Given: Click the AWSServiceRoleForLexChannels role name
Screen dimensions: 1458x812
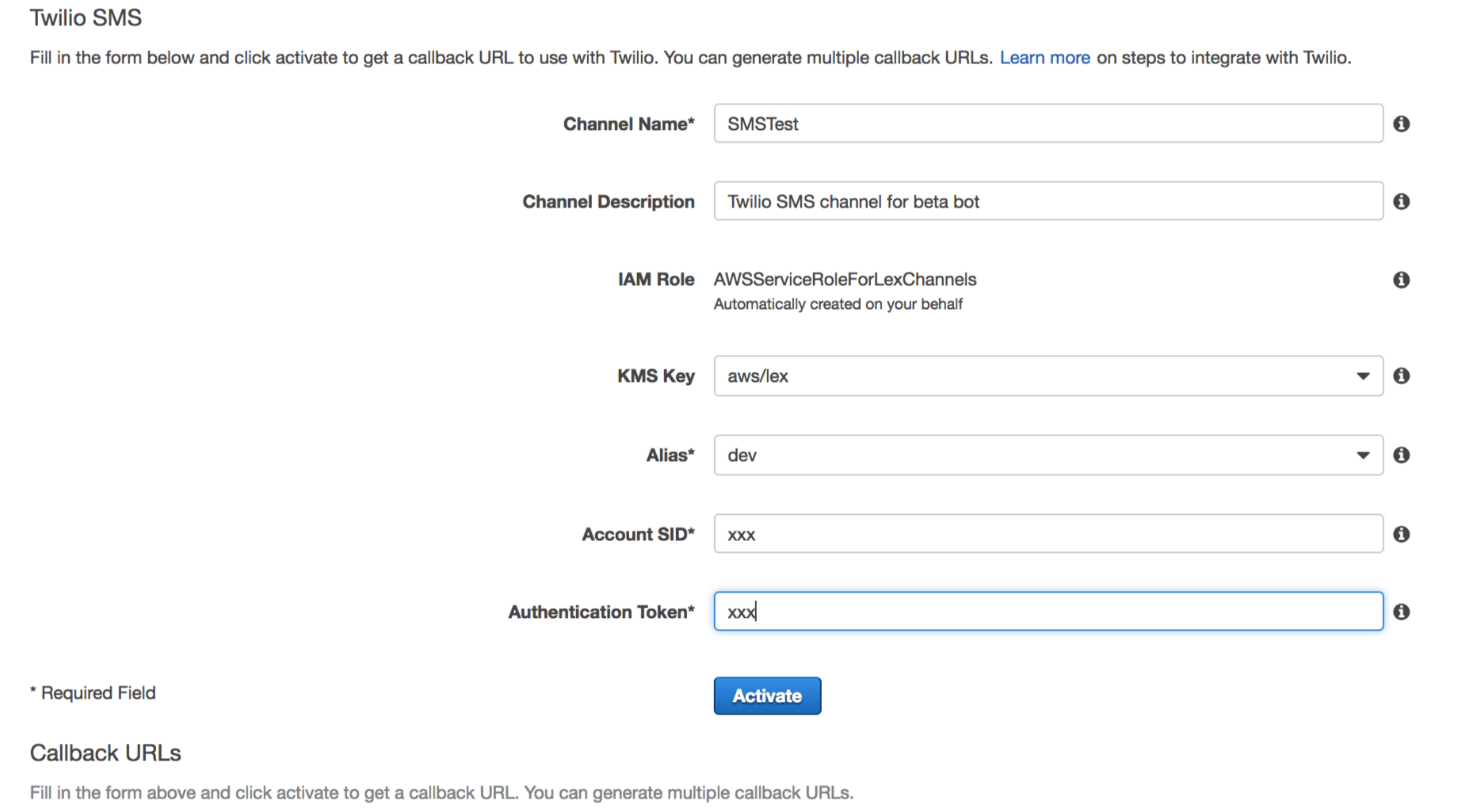Looking at the screenshot, I should click(845, 280).
